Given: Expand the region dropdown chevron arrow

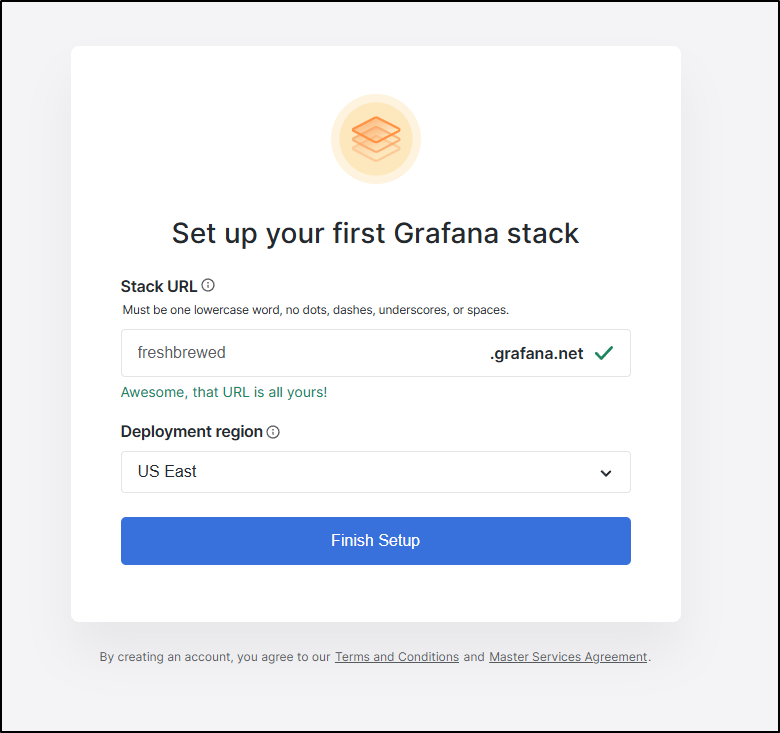Looking at the screenshot, I should 605,473.
